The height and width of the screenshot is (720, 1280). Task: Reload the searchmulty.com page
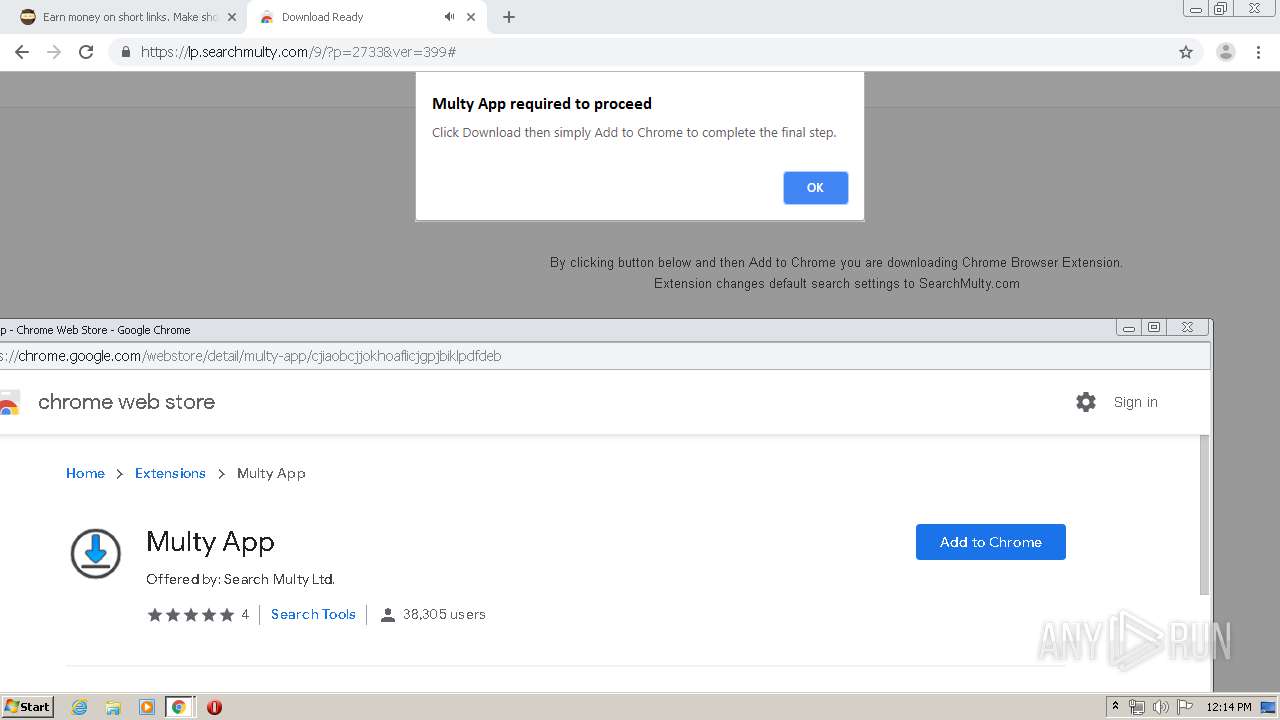pos(86,52)
